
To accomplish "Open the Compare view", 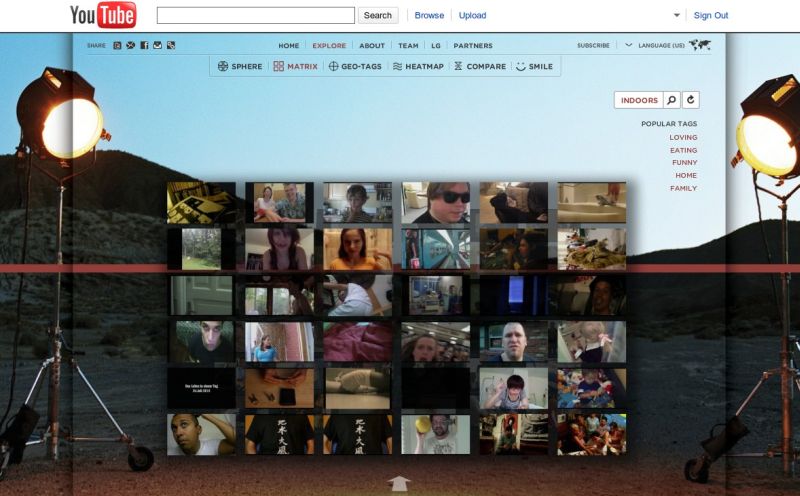I will click(x=479, y=67).
